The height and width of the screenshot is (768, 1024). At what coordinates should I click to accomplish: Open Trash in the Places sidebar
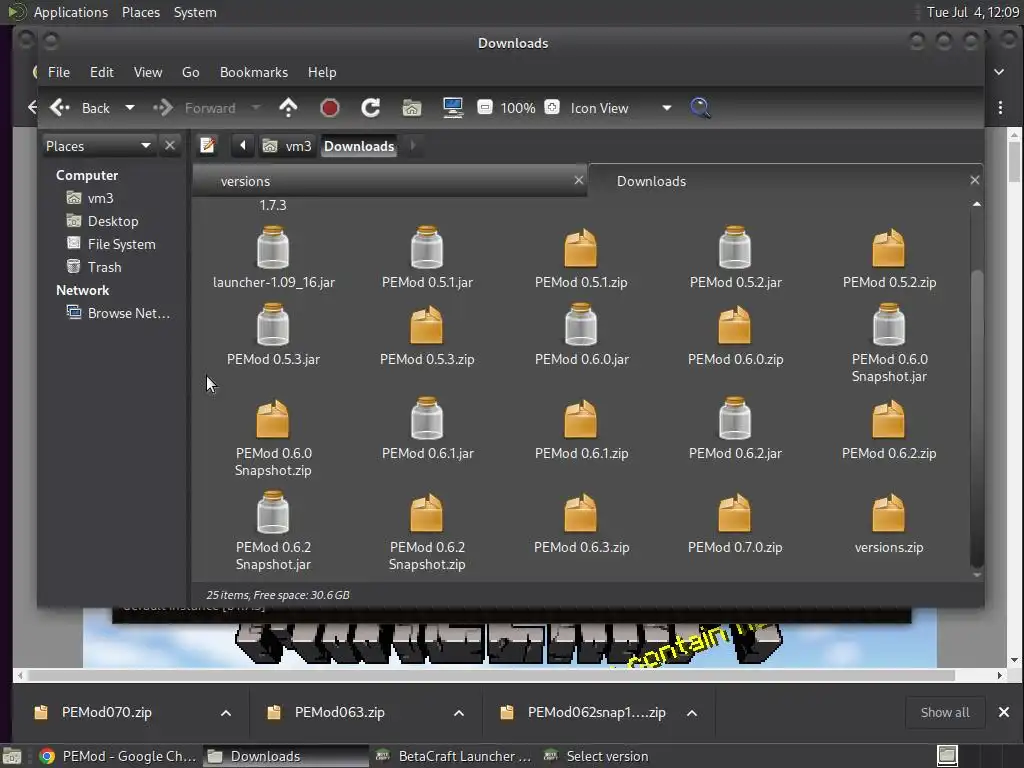tap(104, 267)
